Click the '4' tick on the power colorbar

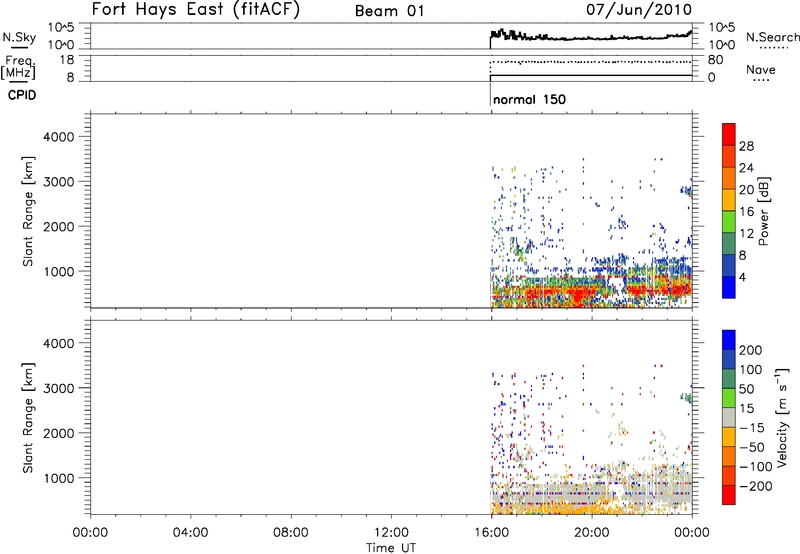tap(742, 277)
